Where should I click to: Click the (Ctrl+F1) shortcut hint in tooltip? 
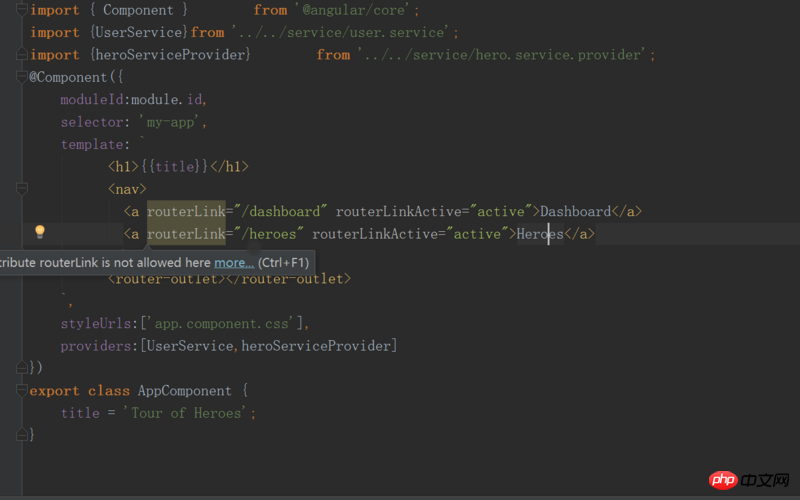pos(283,263)
